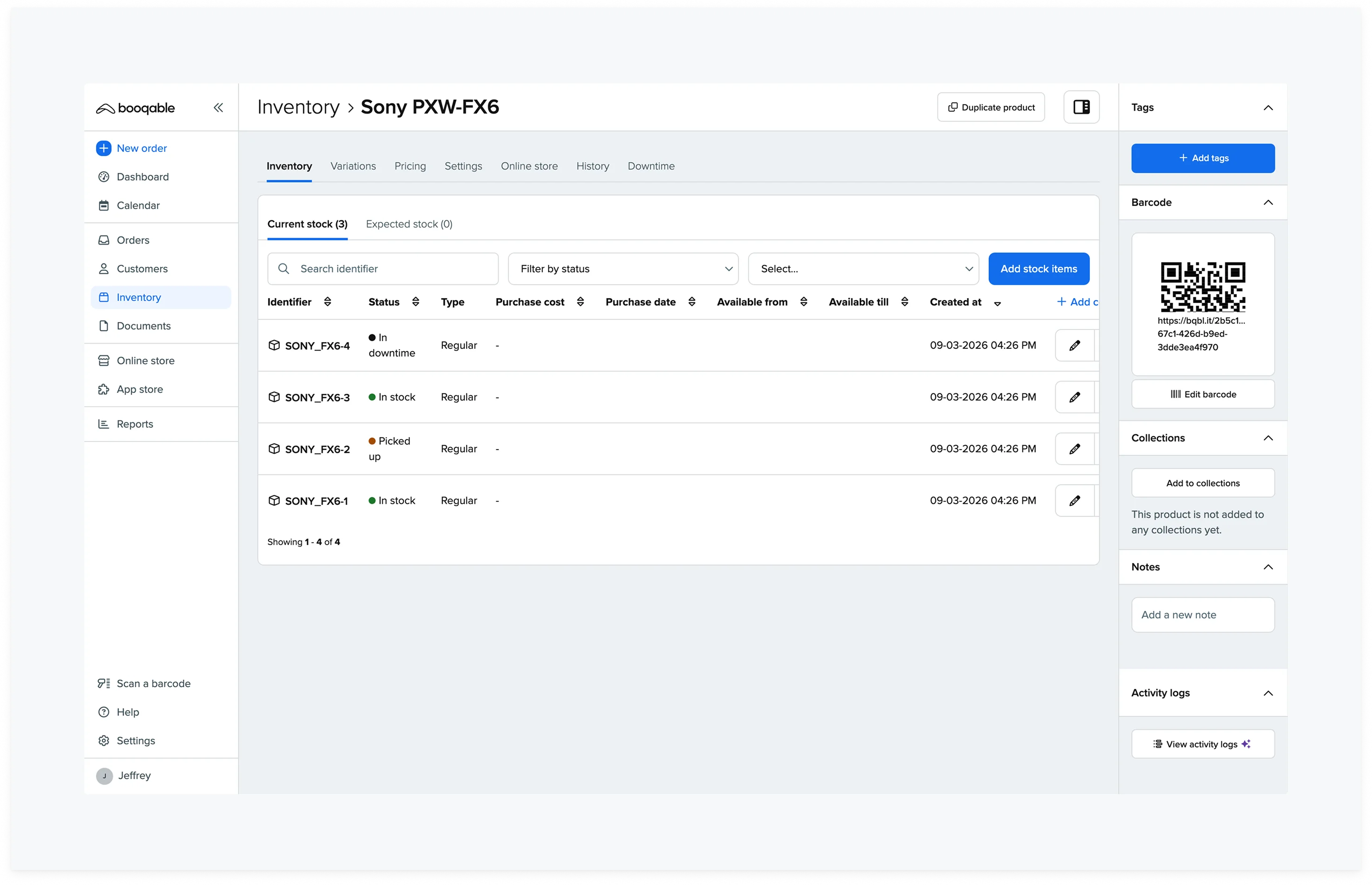
Task: Open Documents via its sidebar icon
Action: (x=104, y=326)
